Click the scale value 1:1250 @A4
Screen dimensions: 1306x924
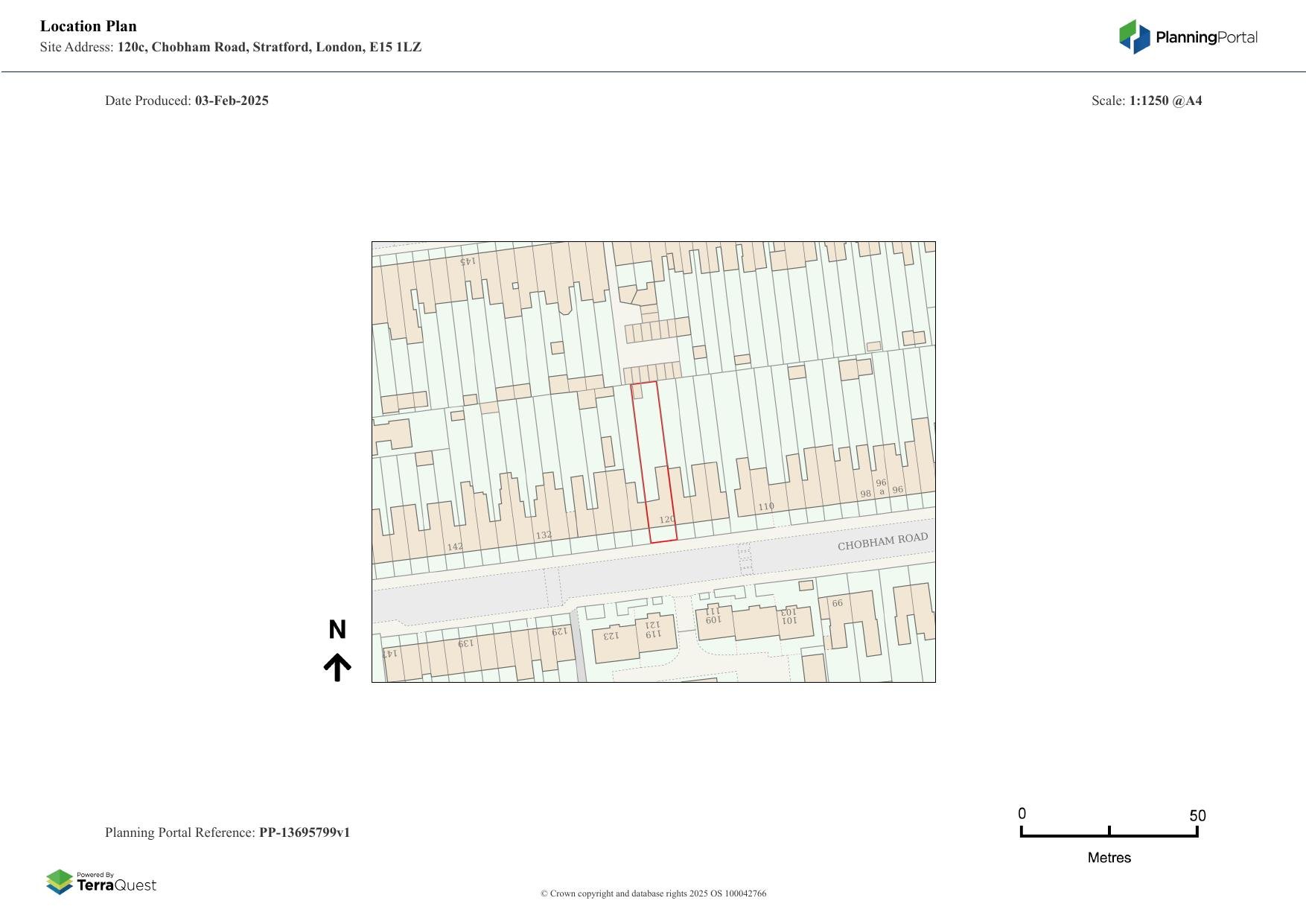(x=1165, y=101)
